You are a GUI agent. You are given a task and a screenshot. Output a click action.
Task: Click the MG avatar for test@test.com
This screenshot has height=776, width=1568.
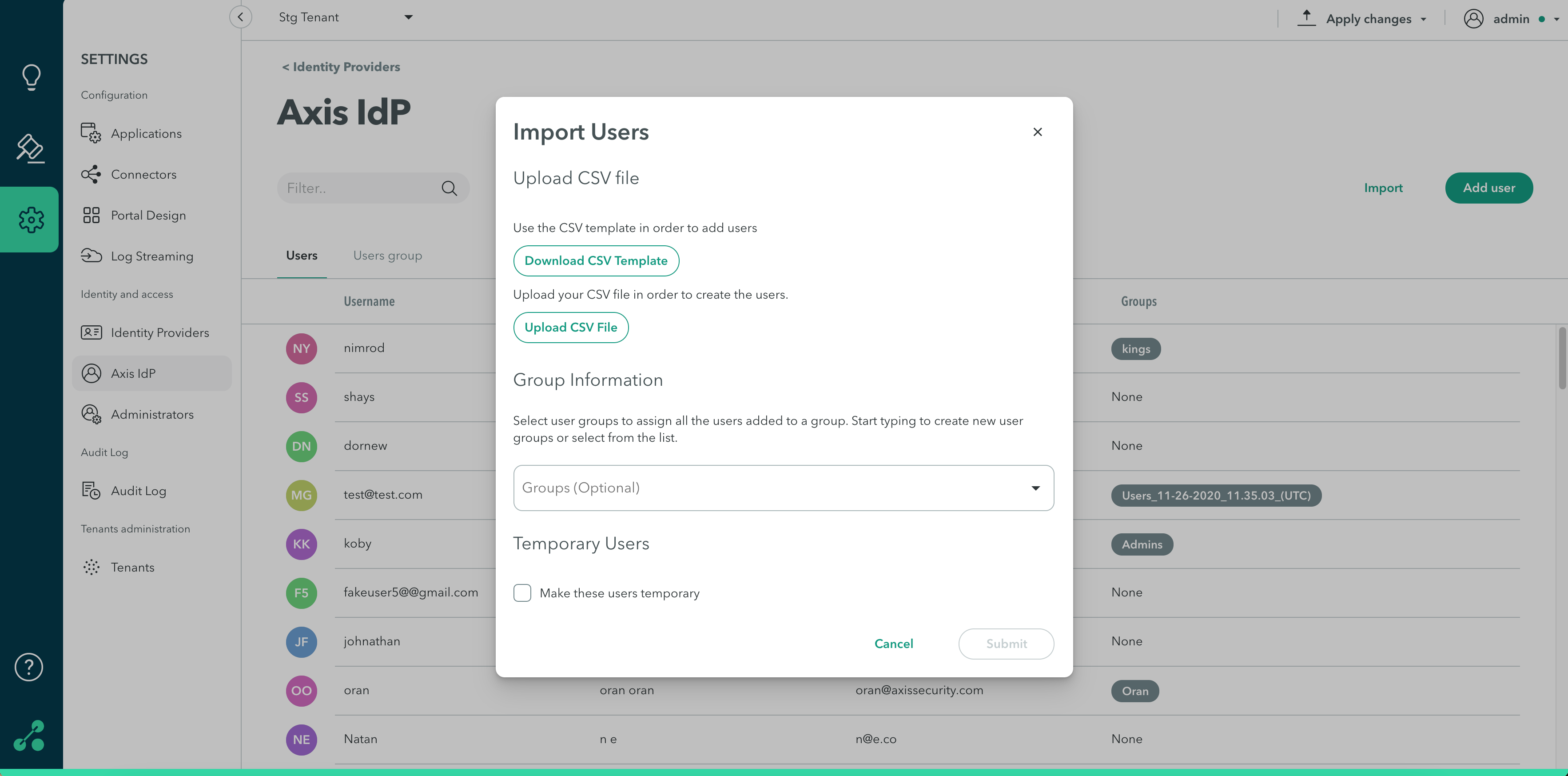click(301, 495)
